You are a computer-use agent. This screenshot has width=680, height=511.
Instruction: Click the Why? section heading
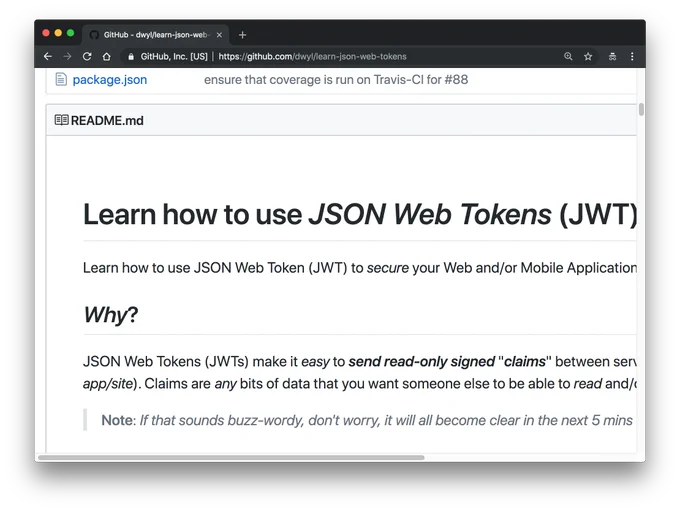pyautogui.click(x=111, y=315)
